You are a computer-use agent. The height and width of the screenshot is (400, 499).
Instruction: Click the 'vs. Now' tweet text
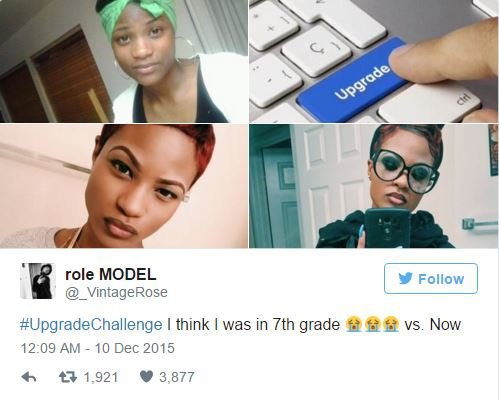pos(433,324)
